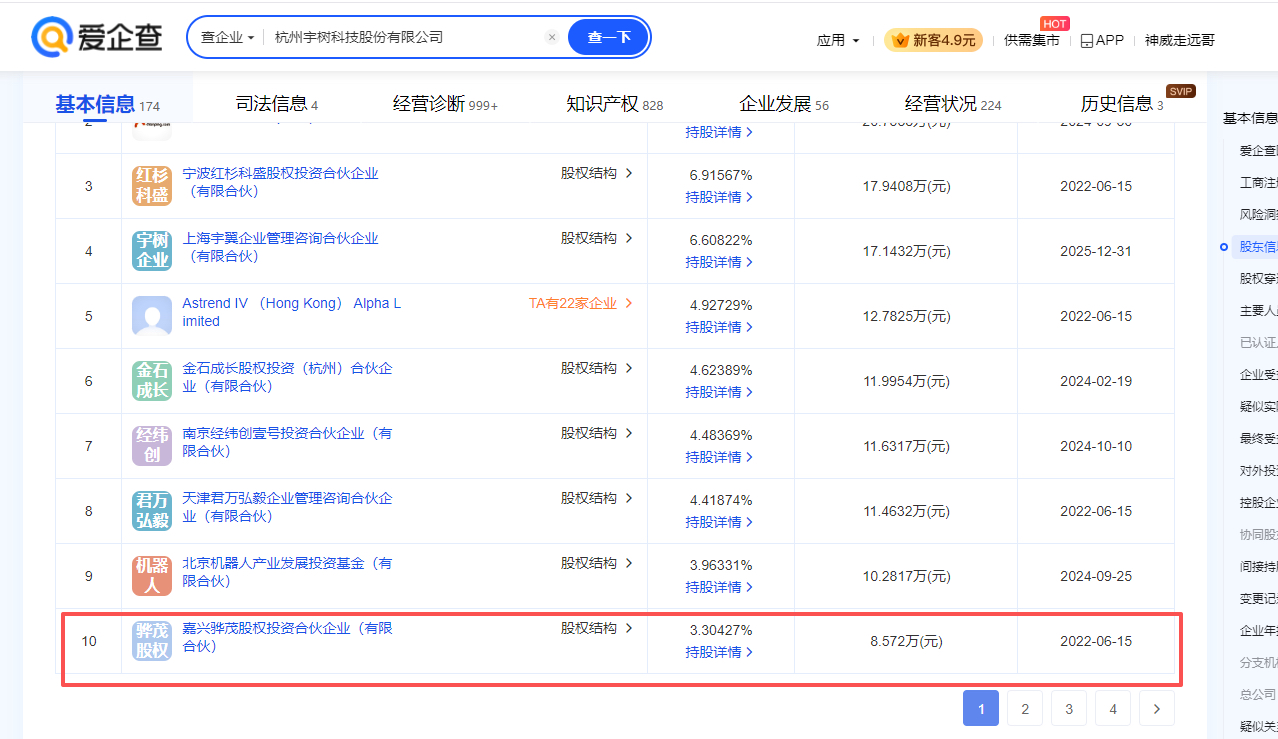View 持股详情 for the 6.91567% shareholder
The width and height of the screenshot is (1278, 739).
719,197
